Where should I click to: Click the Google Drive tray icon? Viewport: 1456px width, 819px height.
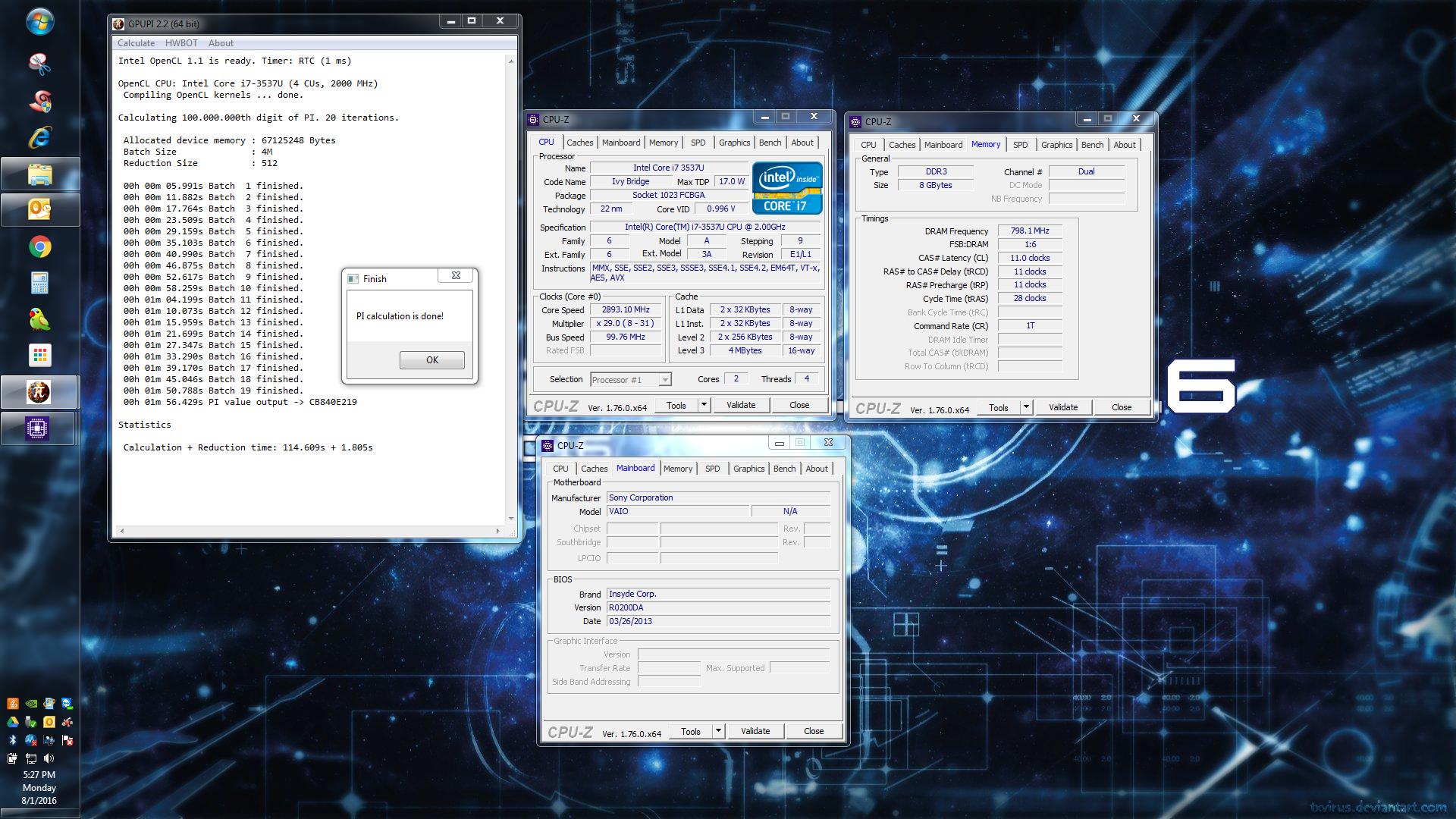click(x=13, y=722)
